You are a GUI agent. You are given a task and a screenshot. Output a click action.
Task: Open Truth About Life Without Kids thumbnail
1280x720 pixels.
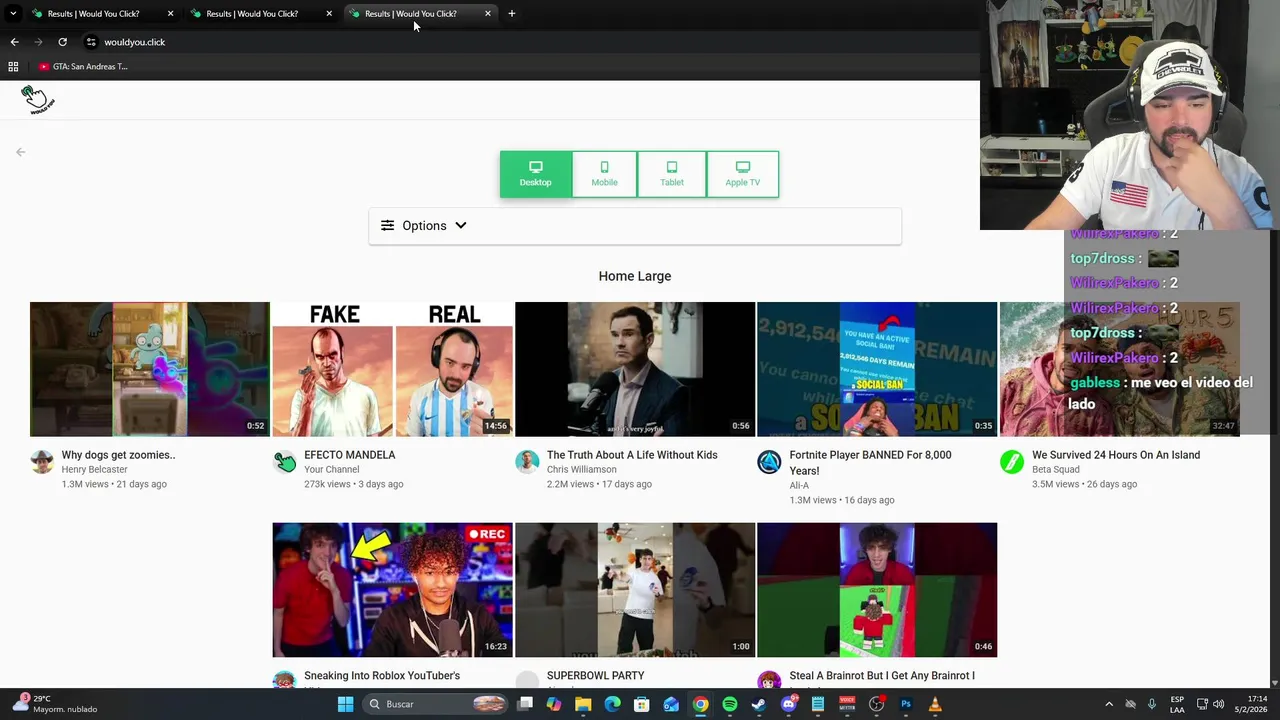click(x=635, y=369)
